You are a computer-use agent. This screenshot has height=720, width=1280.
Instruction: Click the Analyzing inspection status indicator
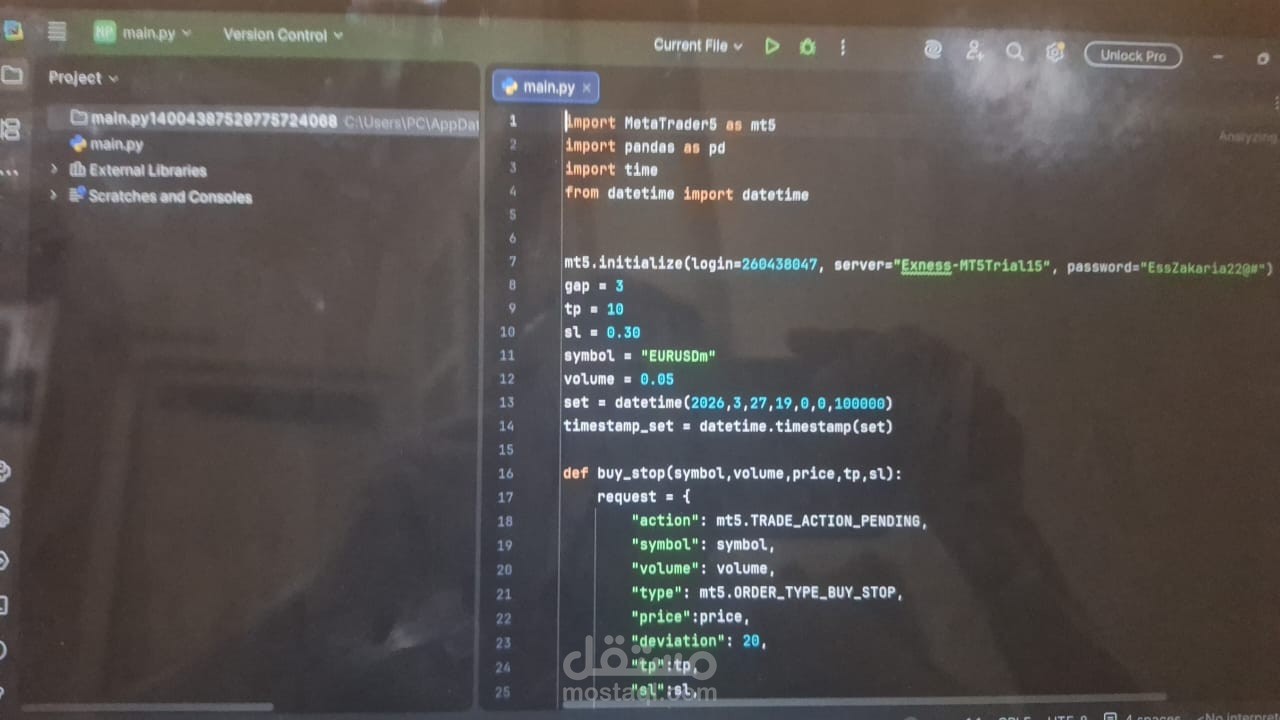point(1247,138)
